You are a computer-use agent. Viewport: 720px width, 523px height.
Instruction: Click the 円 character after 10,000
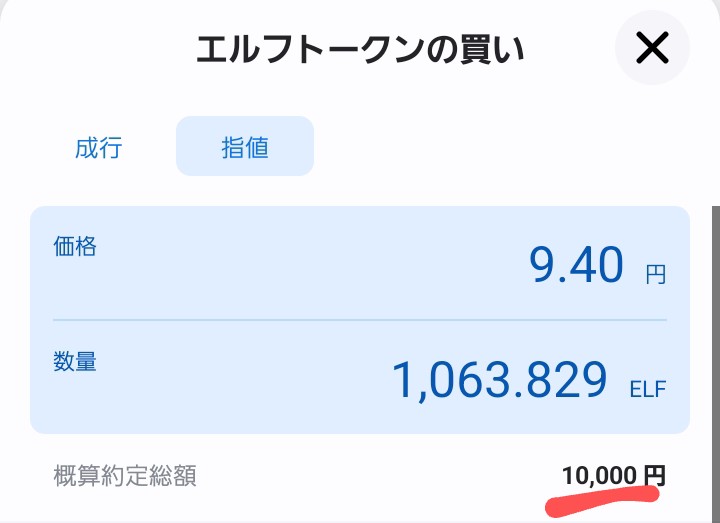click(654, 476)
